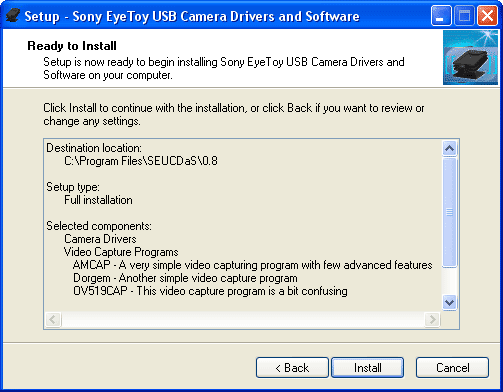Click the scroll down arrow in the summary box
The image size is (503, 392).
coord(449,303)
